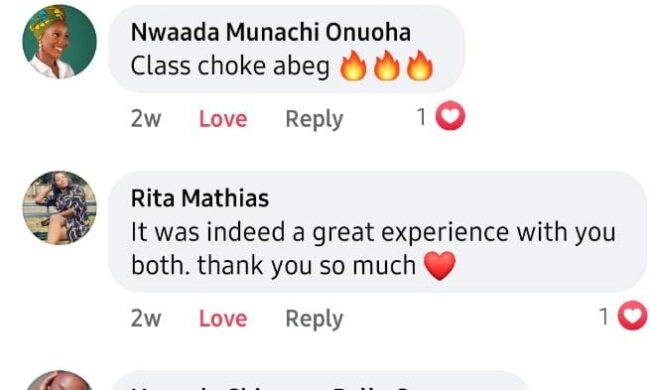
Task: Click the fire emojis in the first comment
Action: pos(386,65)
